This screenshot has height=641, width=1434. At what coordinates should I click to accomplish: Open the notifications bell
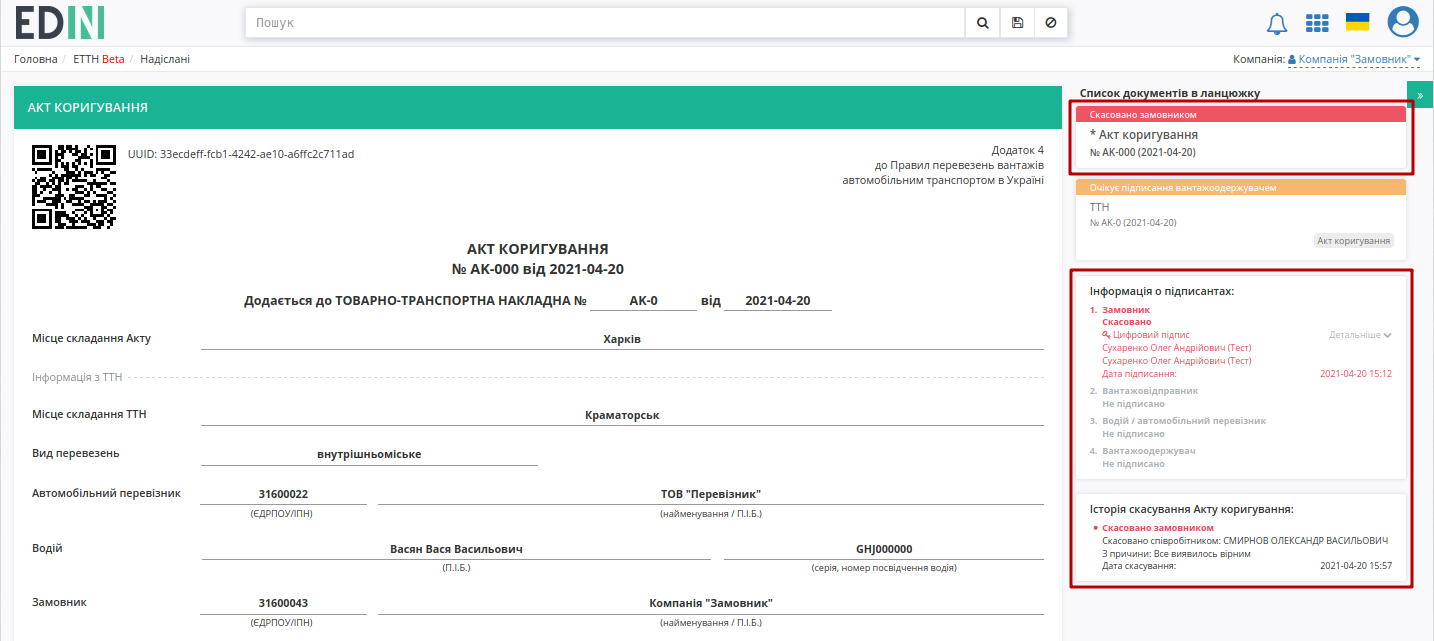[x=1277, y=23]
